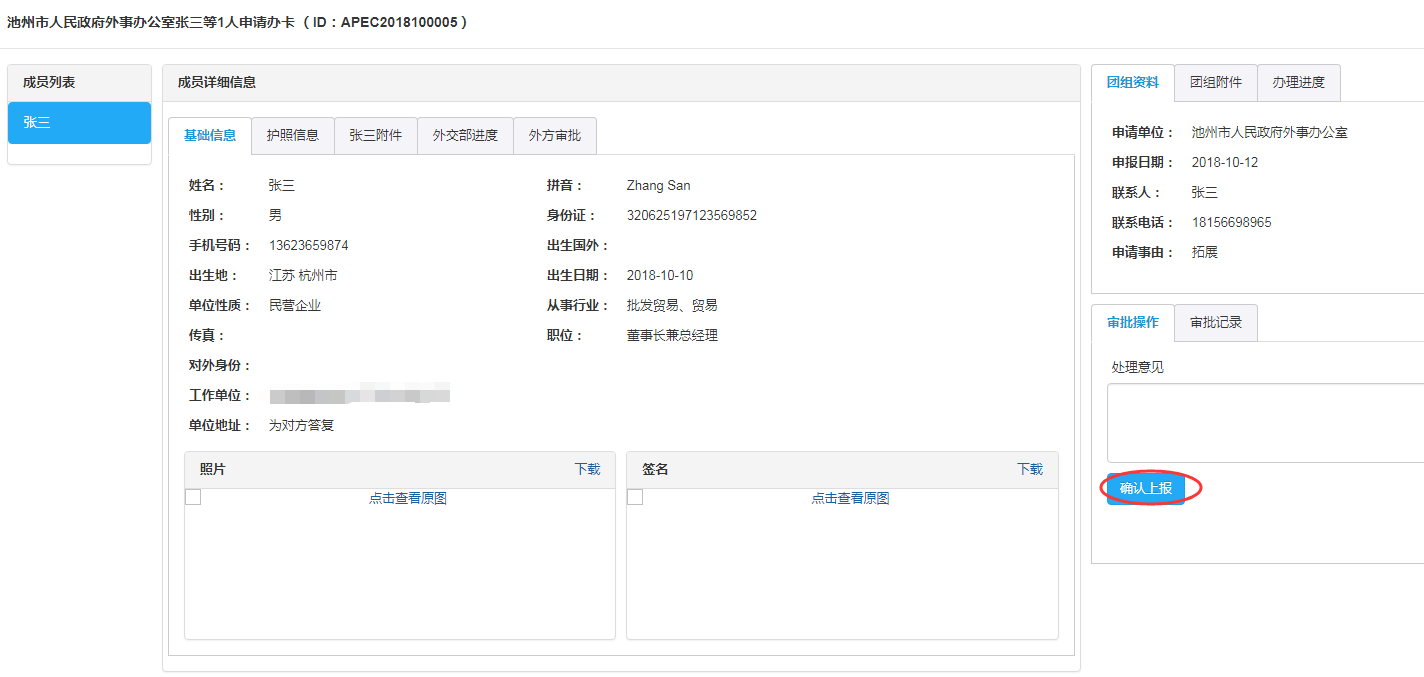Open the 基础信息 tab
The height and width of the screenshot is (677, 1424).
coord(210,136)
